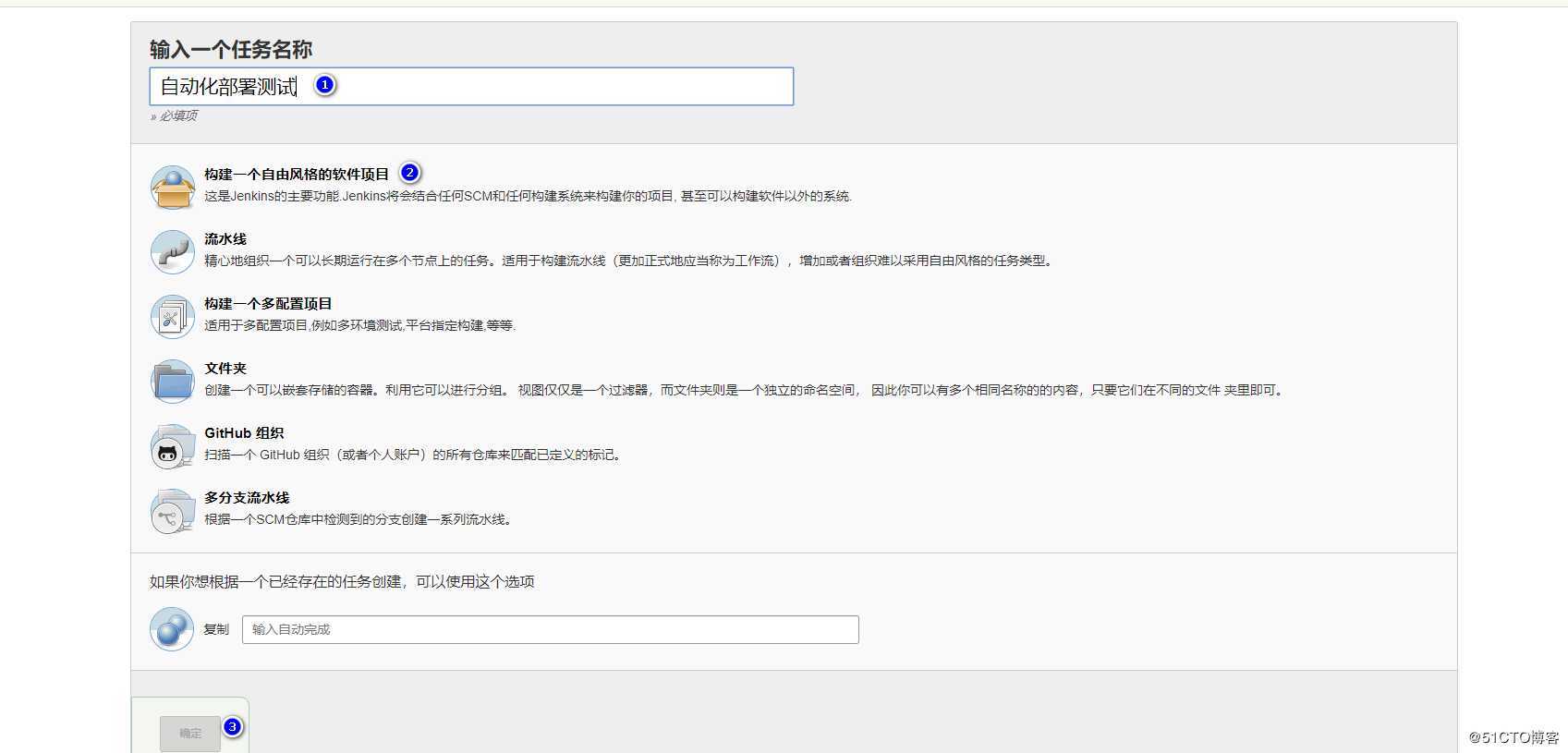This screenshot has height=753, width=1568.
Task: Focus the 输入自动完成 copy-from field
Action: point(551,629)
